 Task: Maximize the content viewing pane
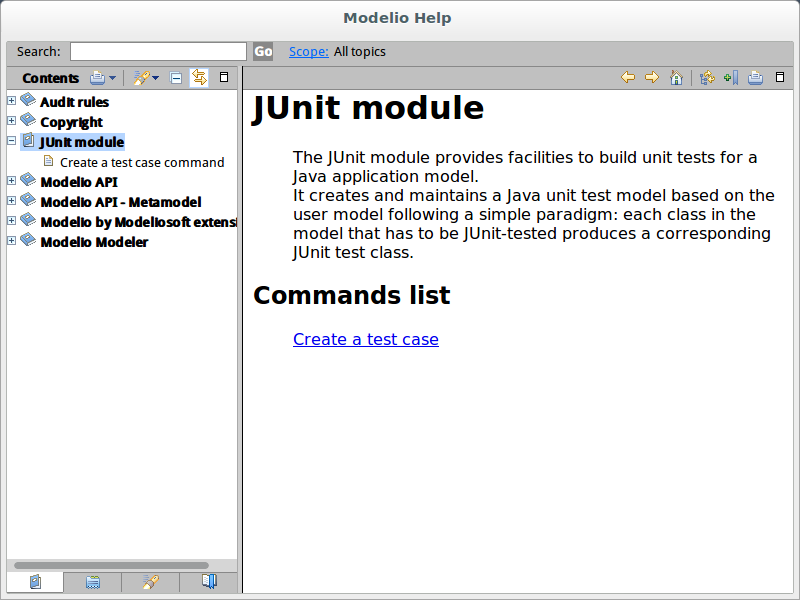[780, 77]
